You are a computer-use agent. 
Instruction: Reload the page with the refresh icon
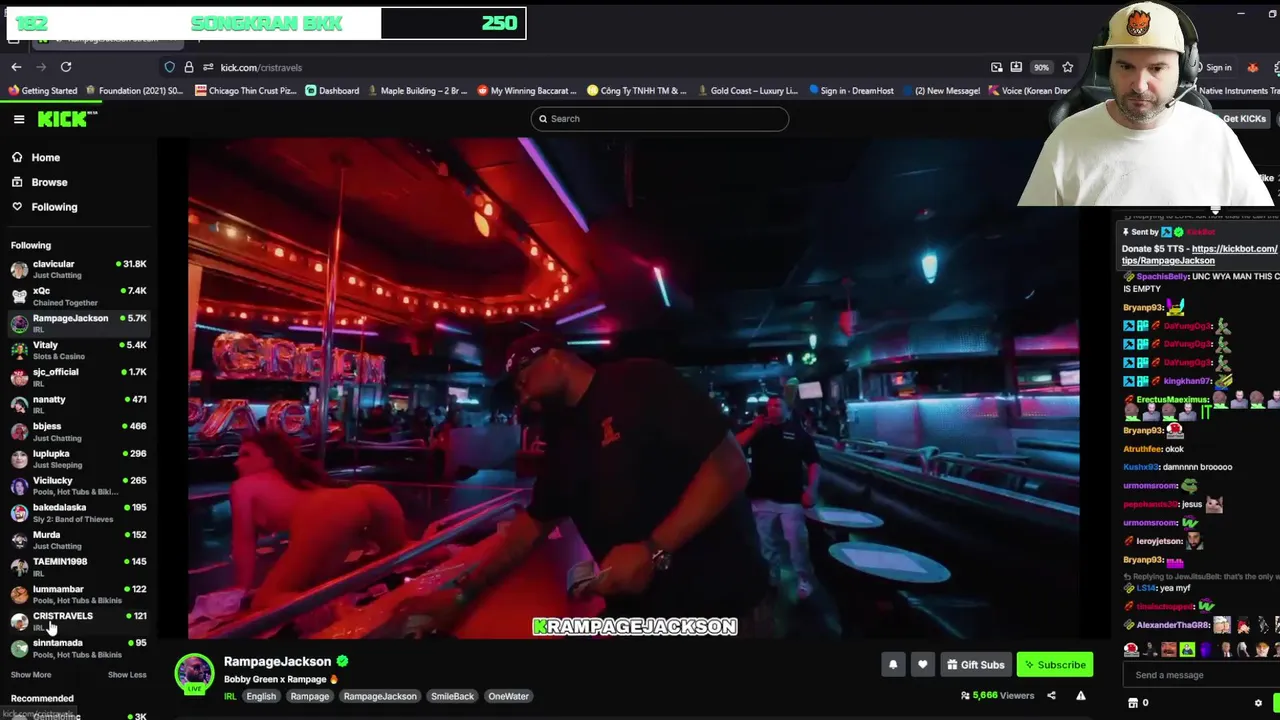pos(66,67)
